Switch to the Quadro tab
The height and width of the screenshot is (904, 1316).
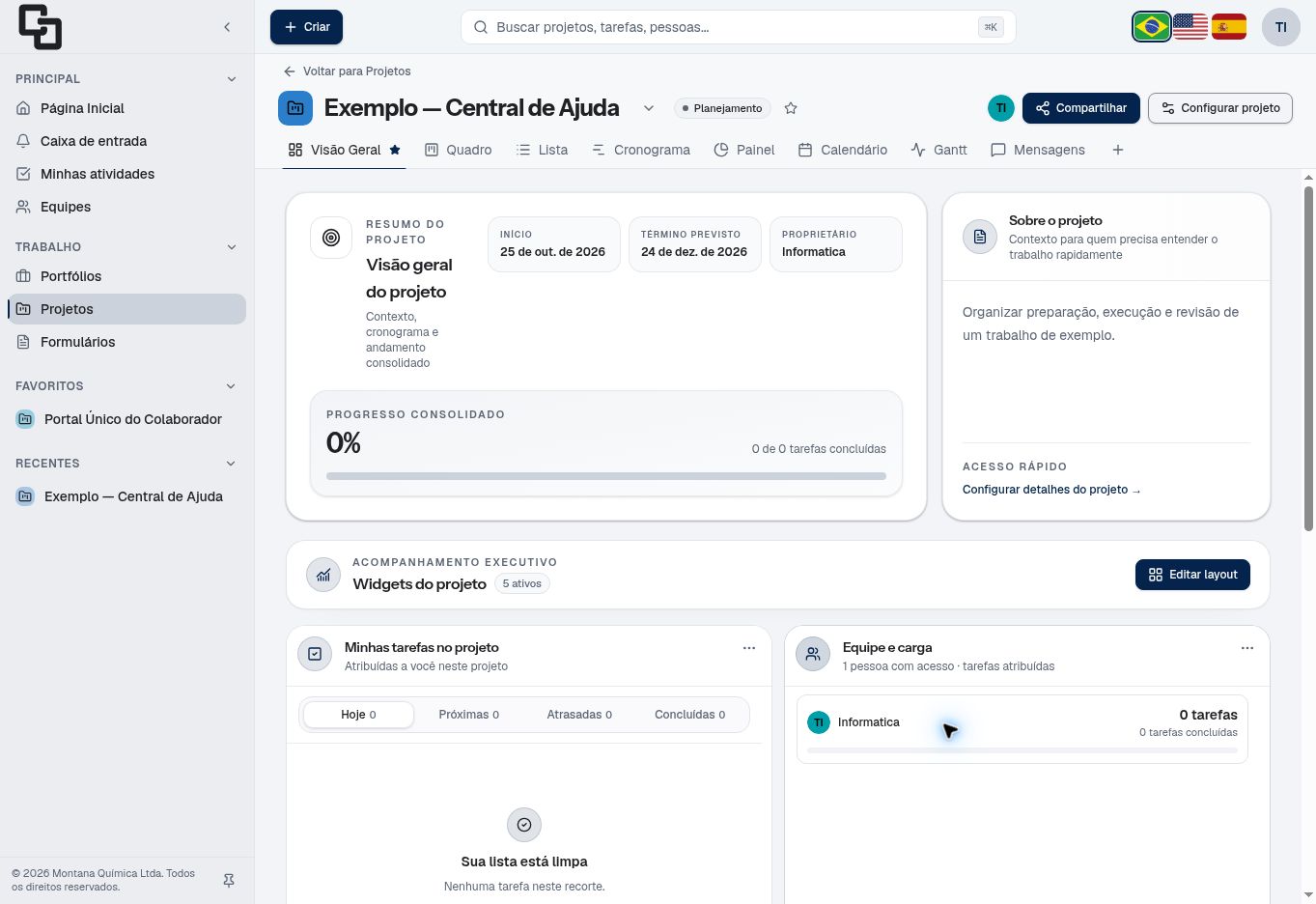(x=459, y=150)
